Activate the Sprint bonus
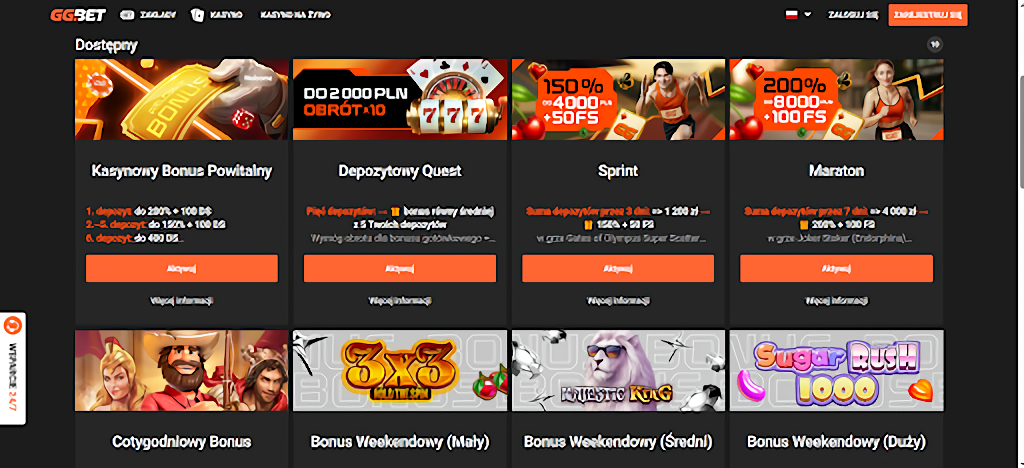Viewport: 1024px width, 468px height. click(618, 268)
